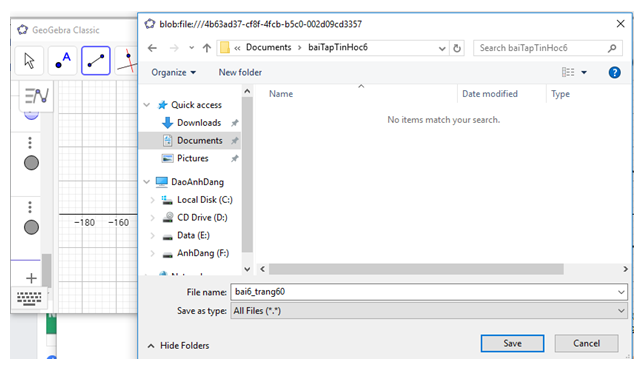Open recent locations dropdown arrow
Viewport: 639px width, 392px height.
point(192,48)
